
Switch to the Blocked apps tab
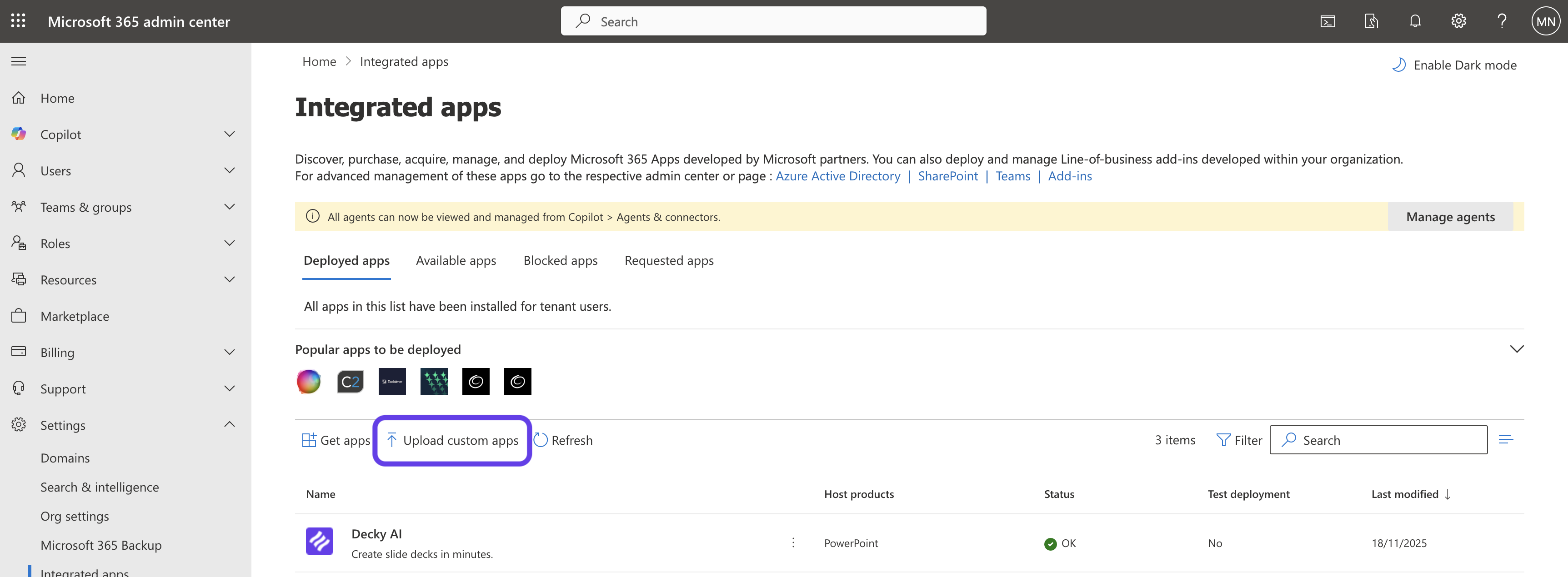560,261
